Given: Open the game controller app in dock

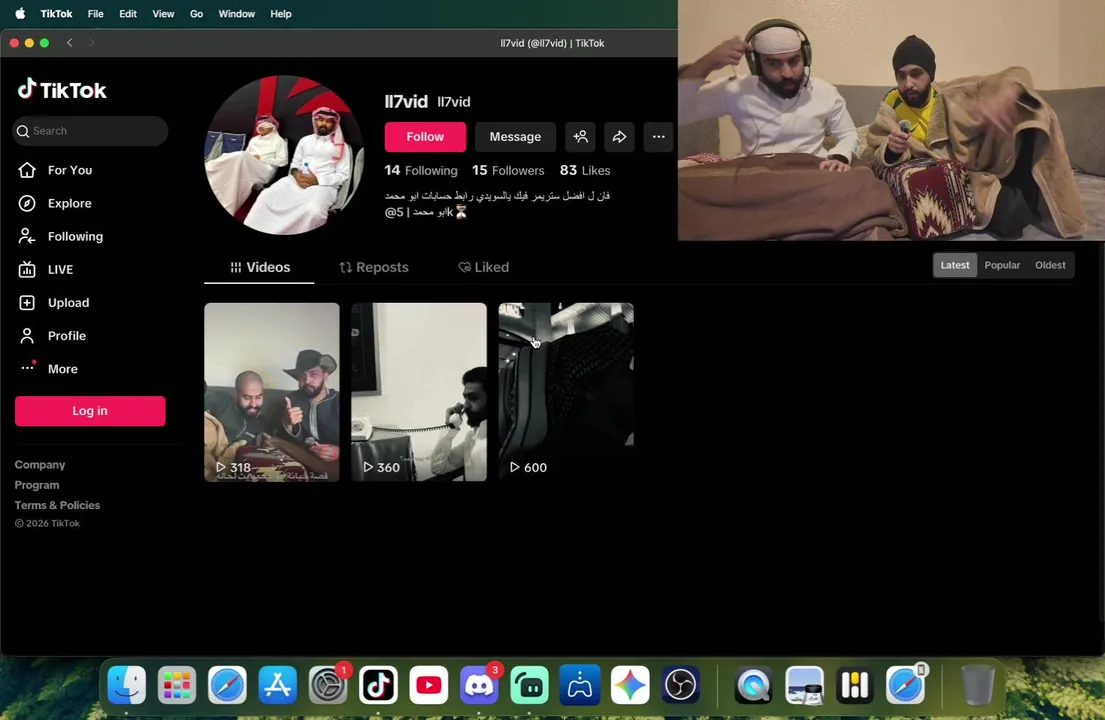Looking at the screenshot, I should click(580, 685).
